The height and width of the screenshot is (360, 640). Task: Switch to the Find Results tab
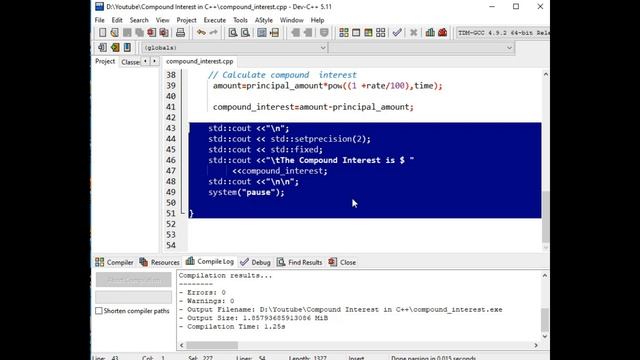[300, 262]
